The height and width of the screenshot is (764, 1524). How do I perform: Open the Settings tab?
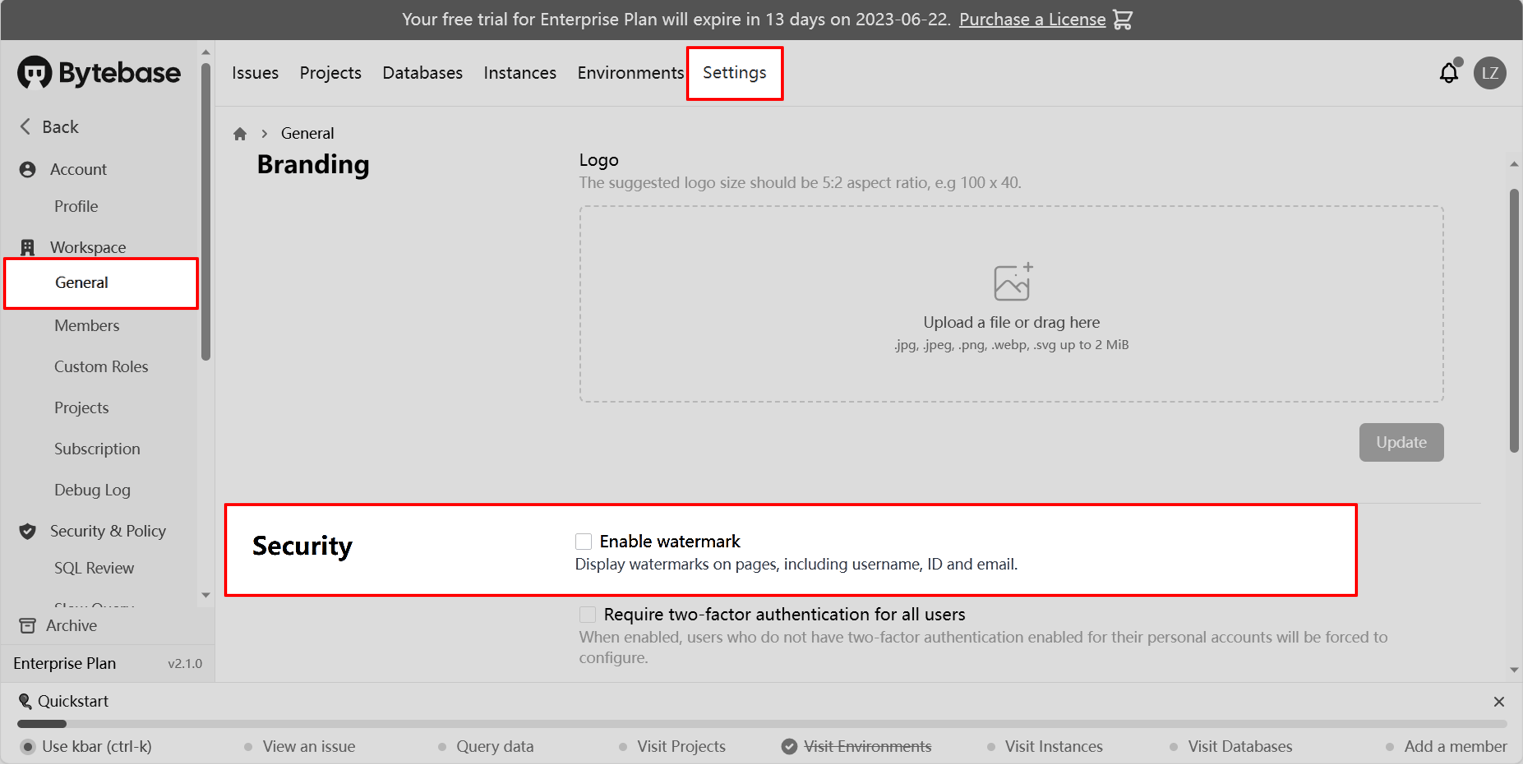[735, 73]
